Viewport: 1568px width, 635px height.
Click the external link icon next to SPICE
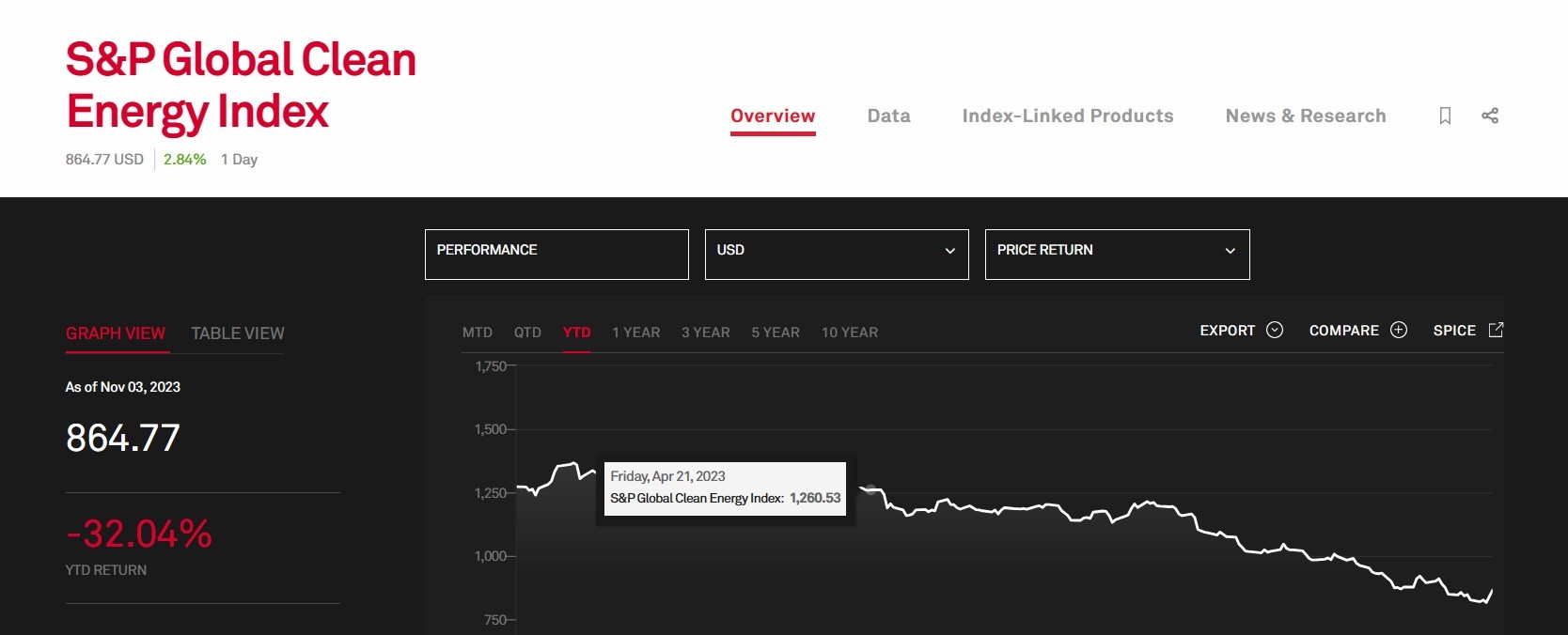1497,330
